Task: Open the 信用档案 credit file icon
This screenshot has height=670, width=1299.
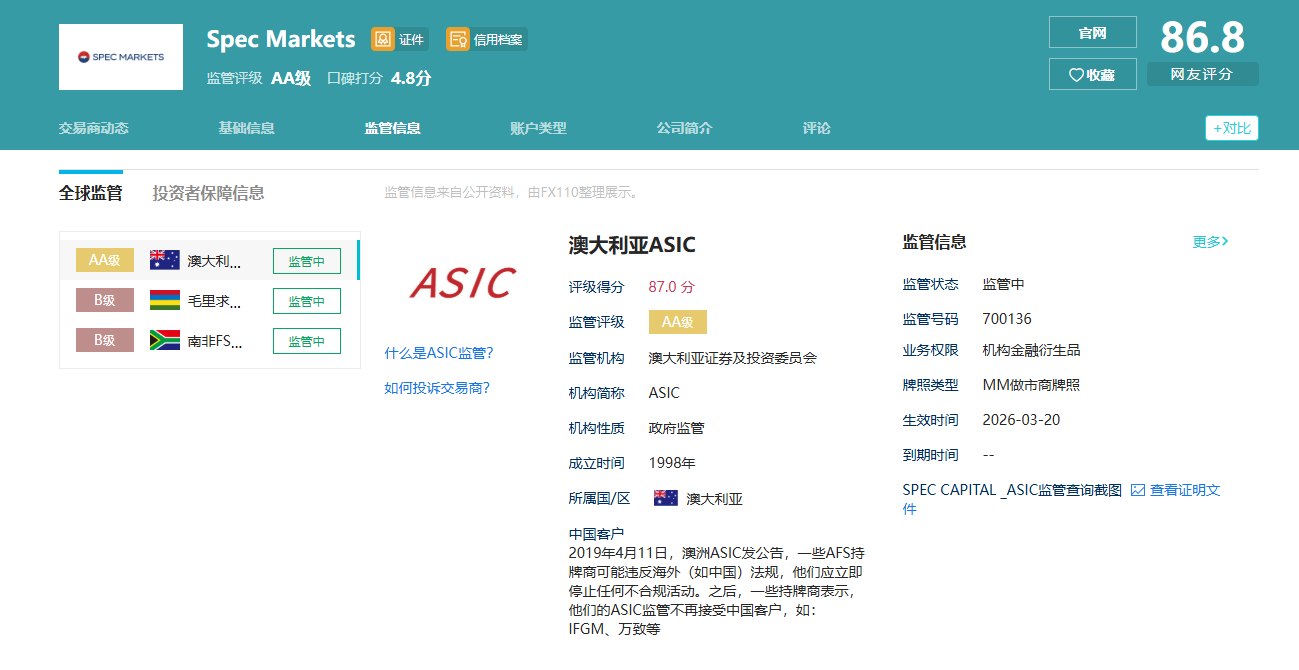Action: pos(458,39)
